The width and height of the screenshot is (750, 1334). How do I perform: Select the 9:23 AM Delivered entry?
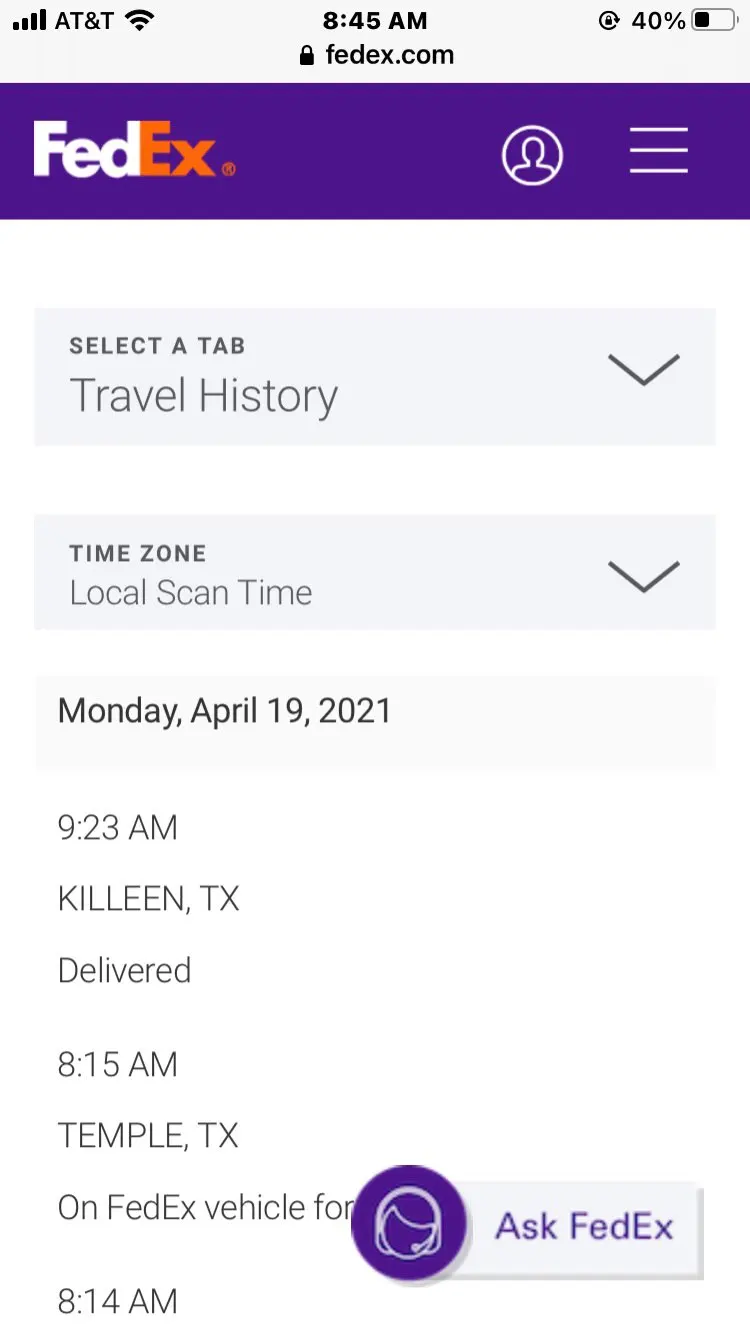coord(124,970)
